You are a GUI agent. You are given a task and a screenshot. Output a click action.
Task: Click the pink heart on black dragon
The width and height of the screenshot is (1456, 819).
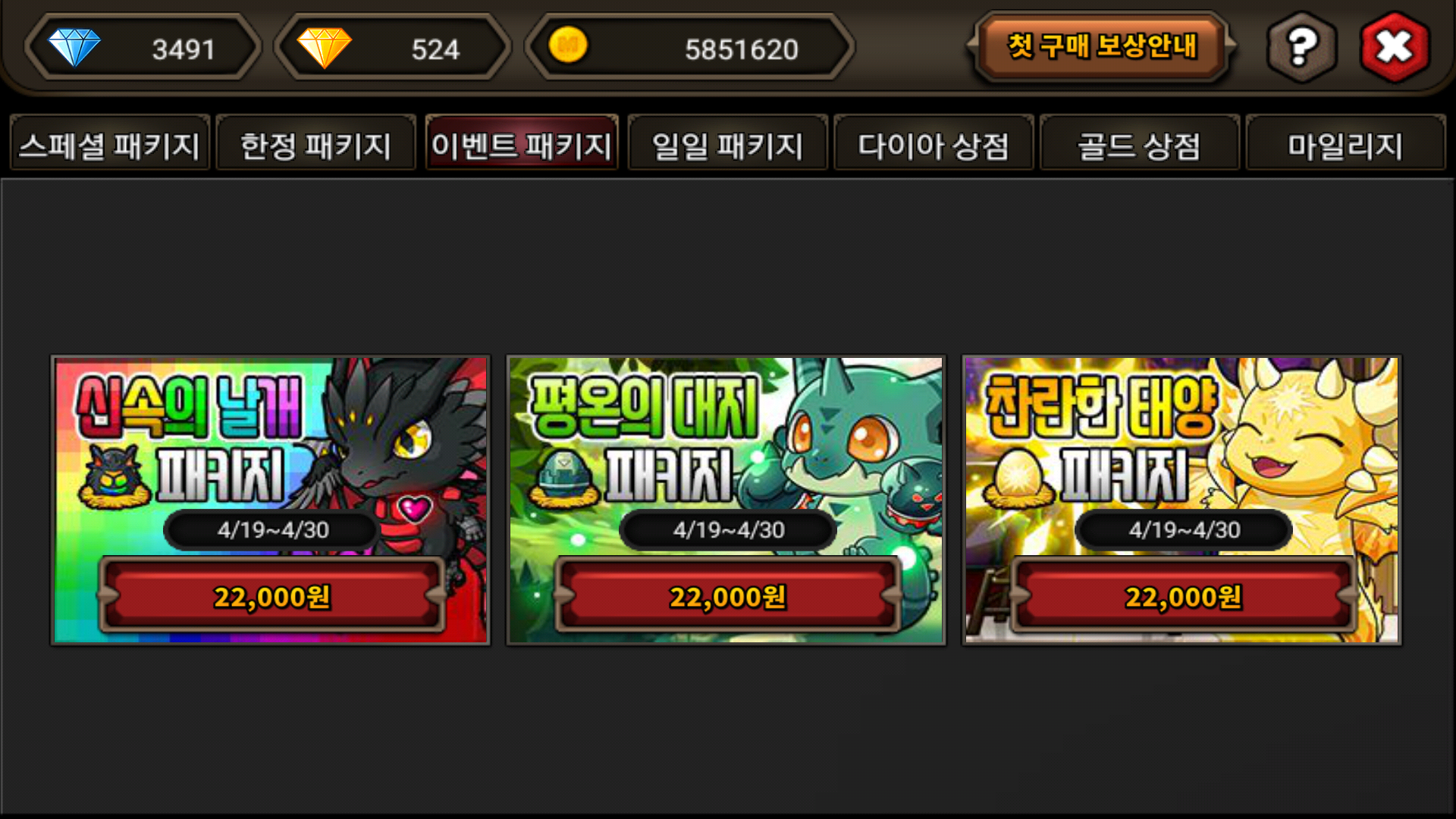(x=415, y=507)
